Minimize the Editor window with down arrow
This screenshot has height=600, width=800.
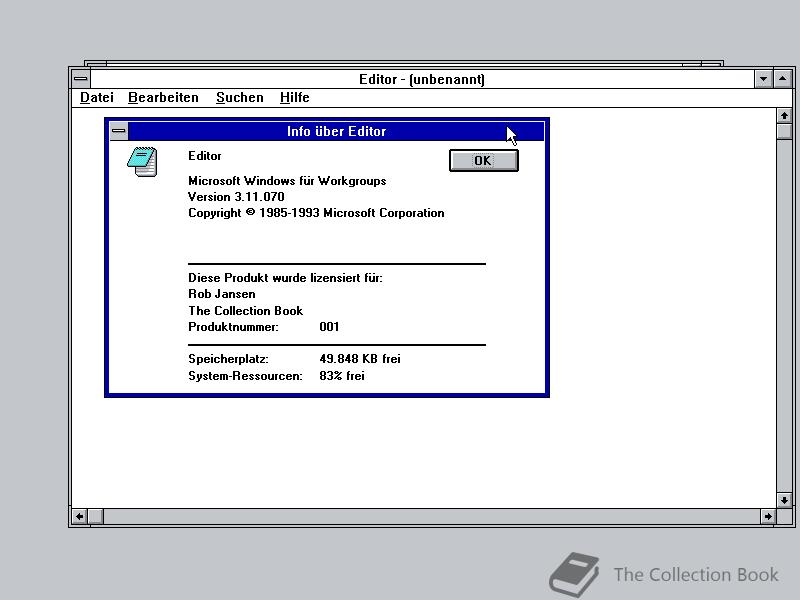[x=763, y=79]
